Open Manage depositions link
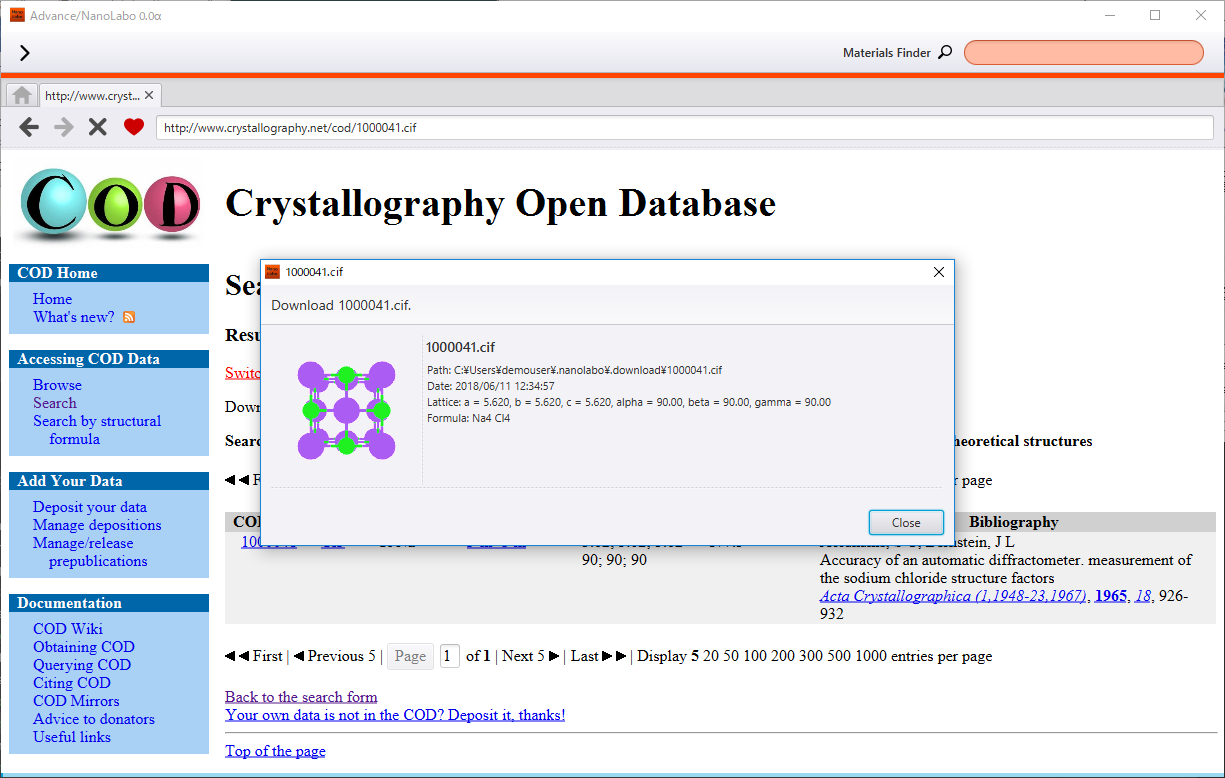This screenshot has height=778, width=1225. pyautogui.click(x=97, y=525)
